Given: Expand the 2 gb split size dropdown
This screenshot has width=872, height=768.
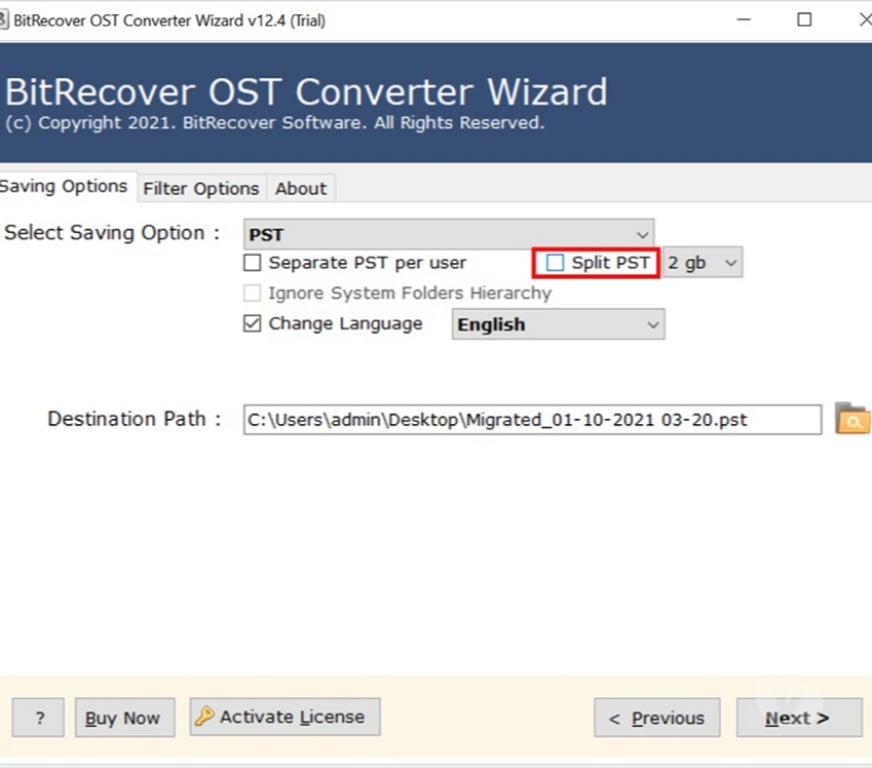Looking at the screenshot, I should pyautogui.click(x=703, y=263).
